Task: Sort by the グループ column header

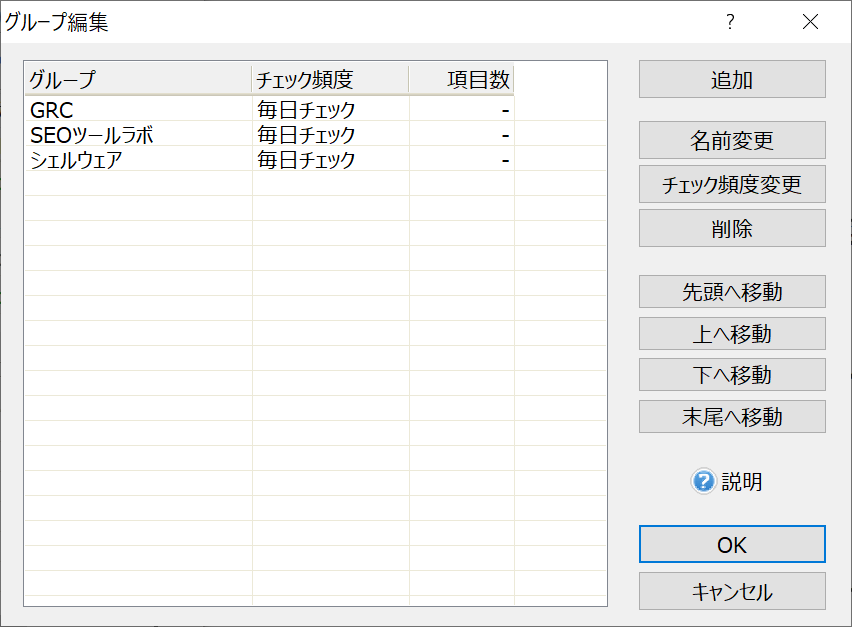Action: tap(138, 79)
